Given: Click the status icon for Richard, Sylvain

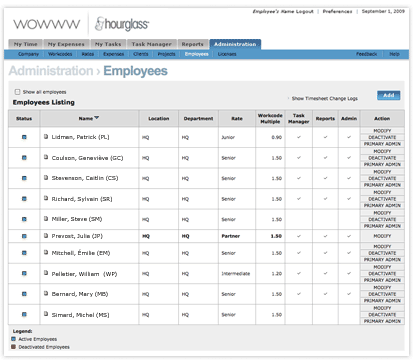Looking at the screenshot, I should (24, 199).
